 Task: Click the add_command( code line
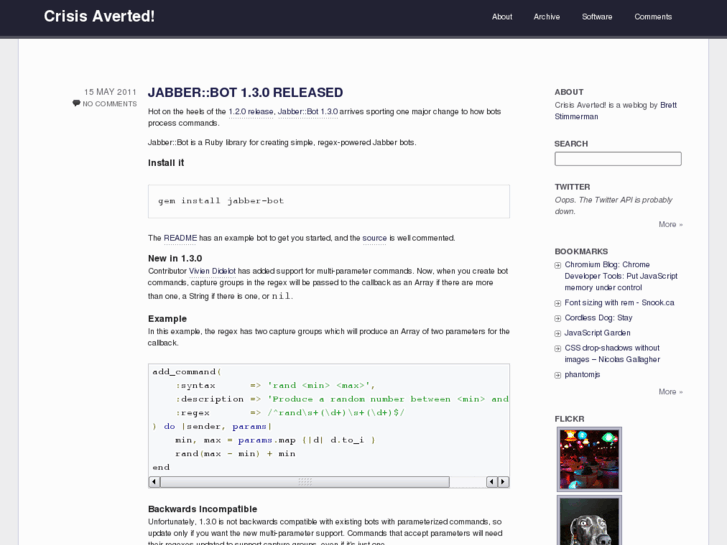coord(187,372)
